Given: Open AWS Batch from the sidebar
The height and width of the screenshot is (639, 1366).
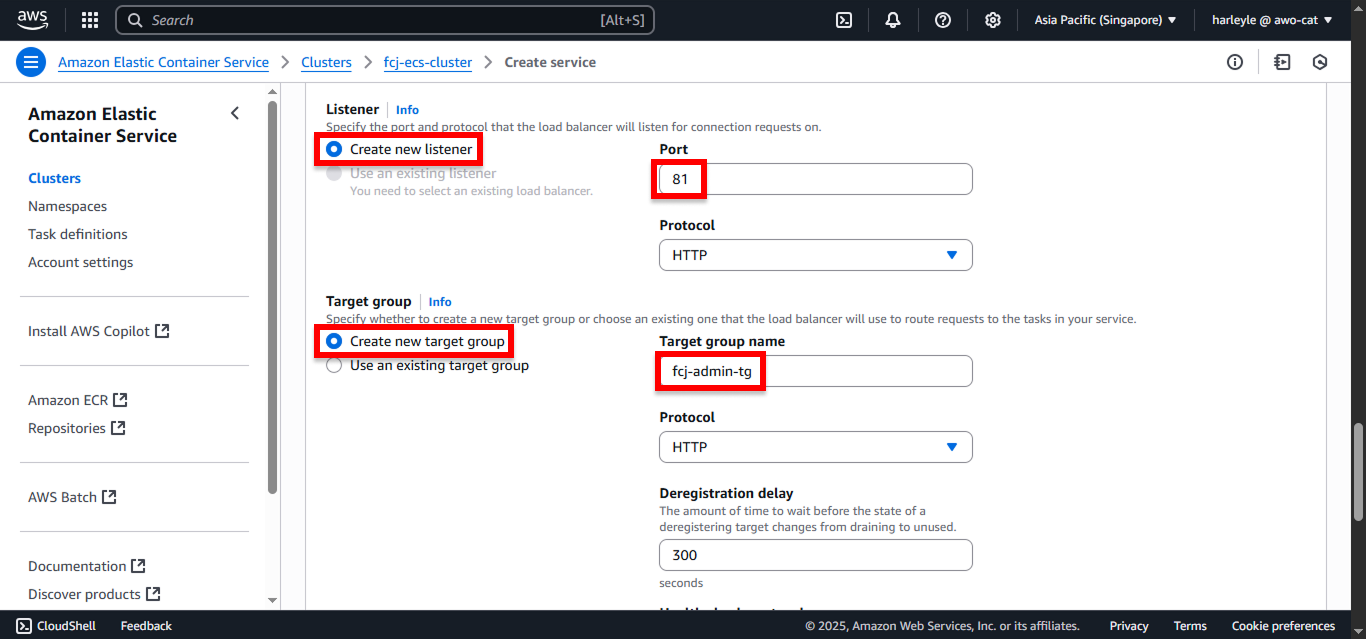Looking at the screenshot, I should pyautogui.click(x=62, y=497).
